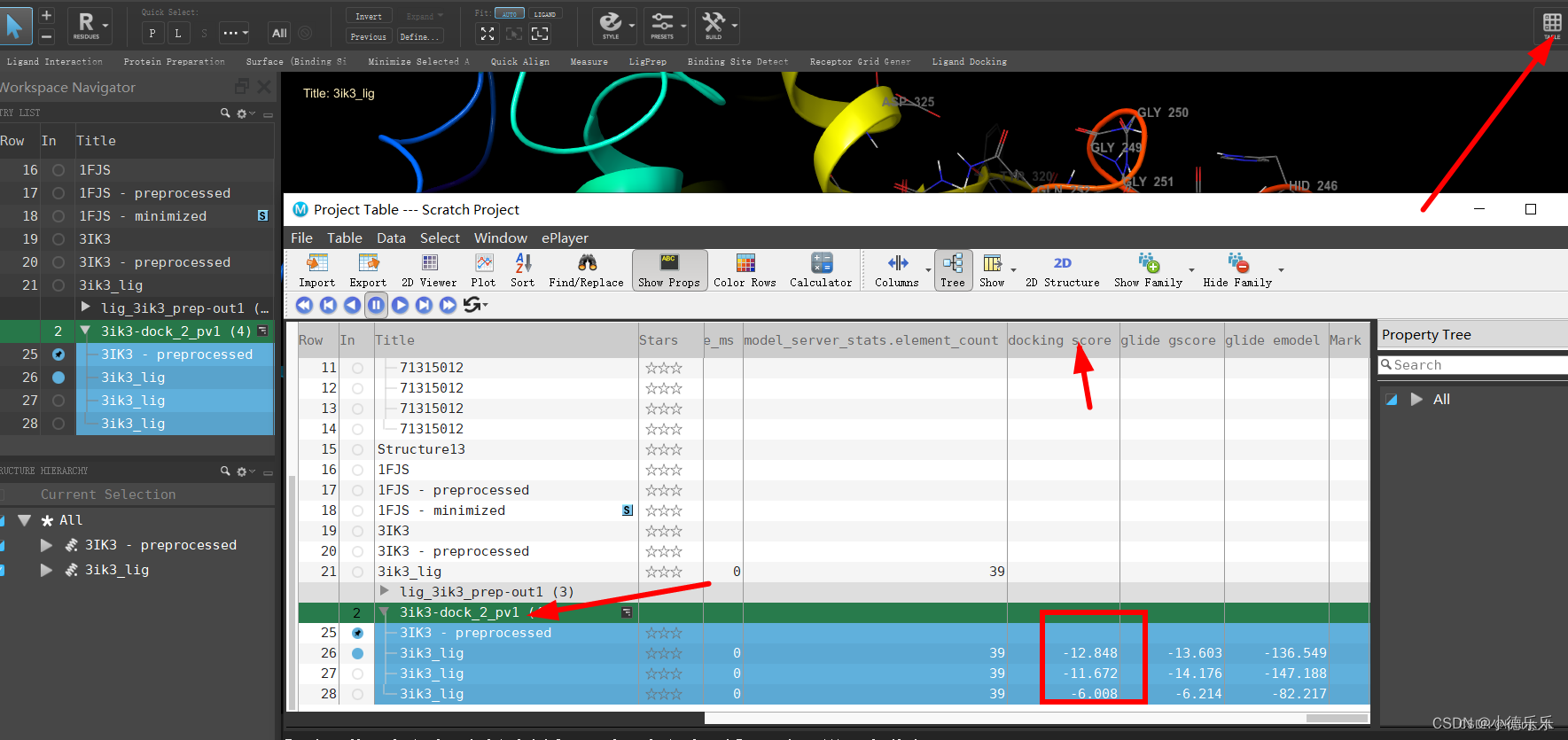Toggle the Property Tree All checkbox
This screenshot has height=740, width=1568.
click(1392, 400)
